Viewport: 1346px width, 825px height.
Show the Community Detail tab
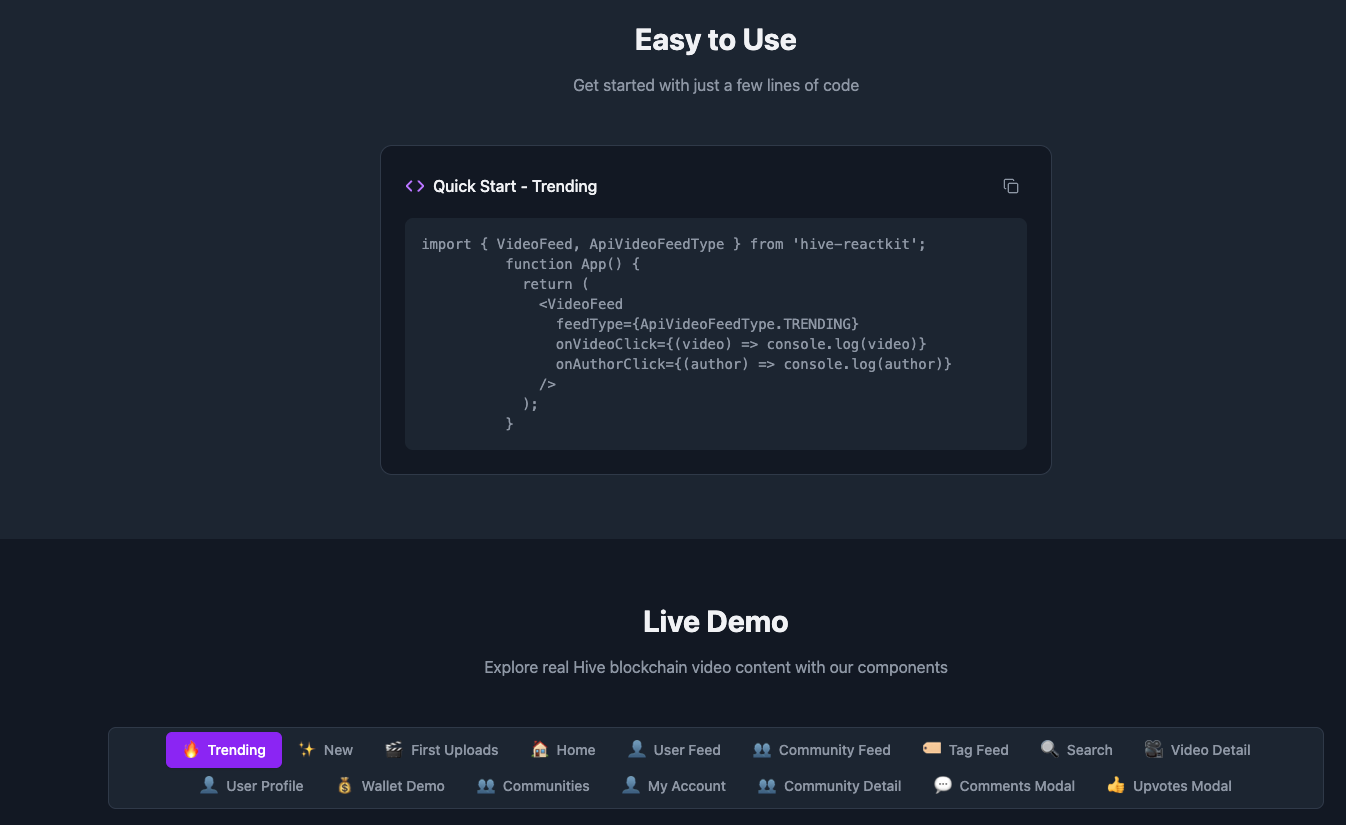point(830,786)
